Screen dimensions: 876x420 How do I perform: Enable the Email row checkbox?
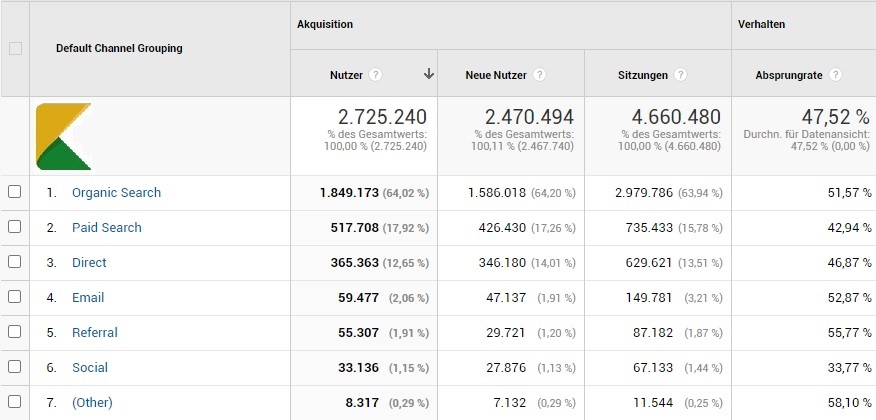pyautogui.click(x=15, y=297)
